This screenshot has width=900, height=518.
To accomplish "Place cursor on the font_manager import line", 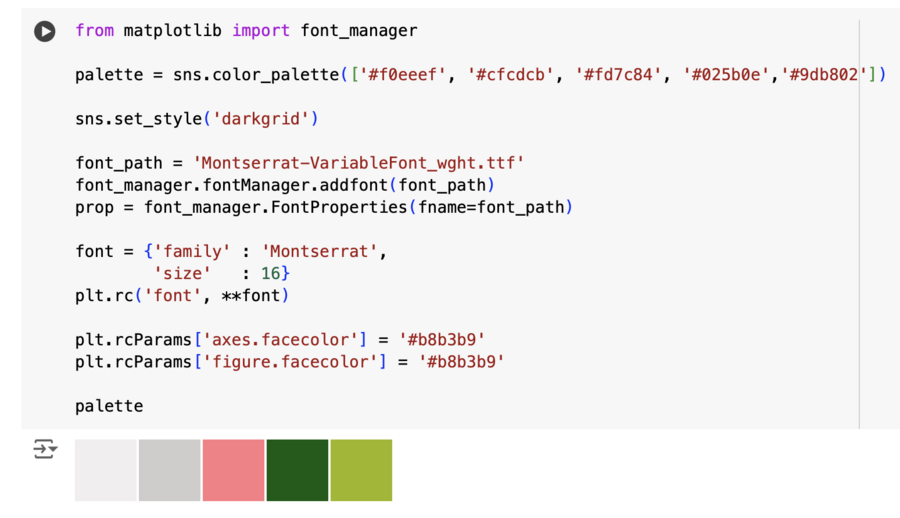I will click(246, 31).
